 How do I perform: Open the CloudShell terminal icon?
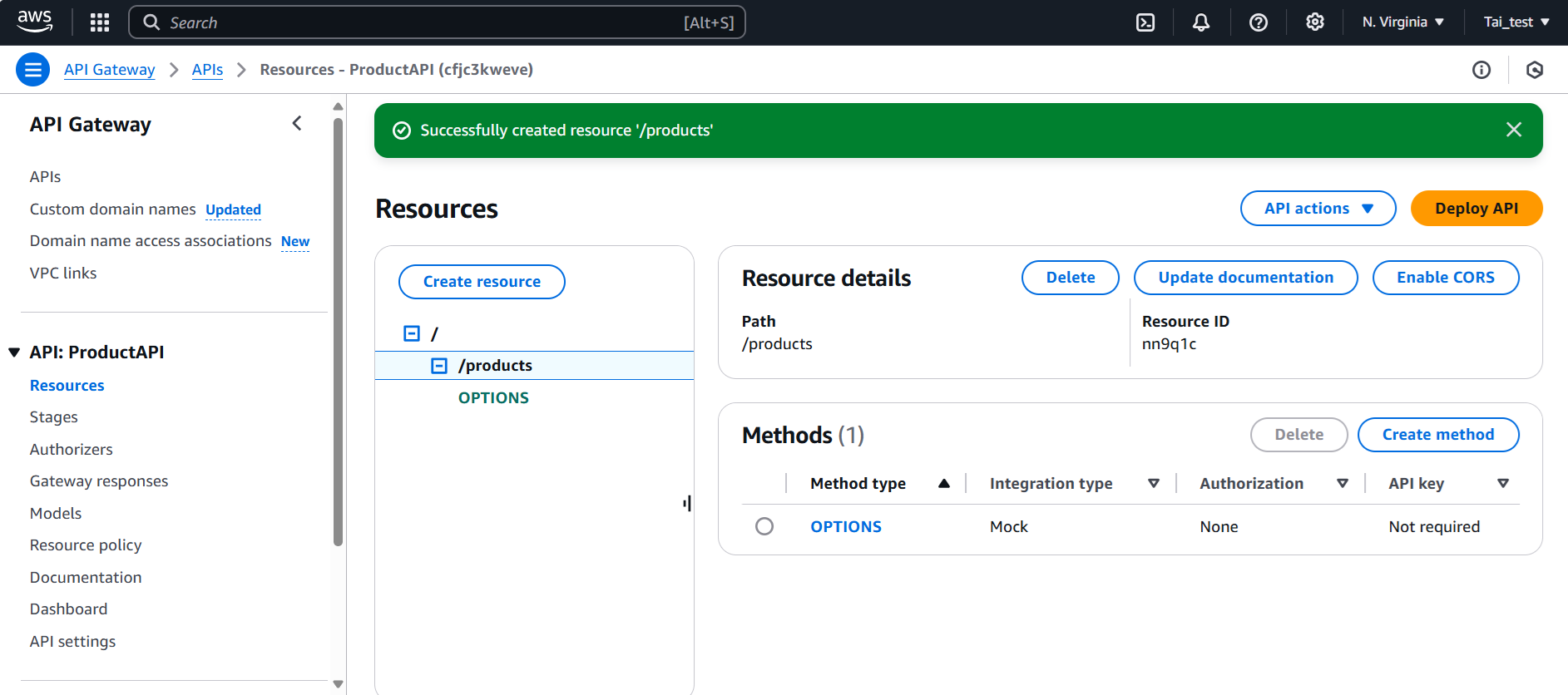1145,22
